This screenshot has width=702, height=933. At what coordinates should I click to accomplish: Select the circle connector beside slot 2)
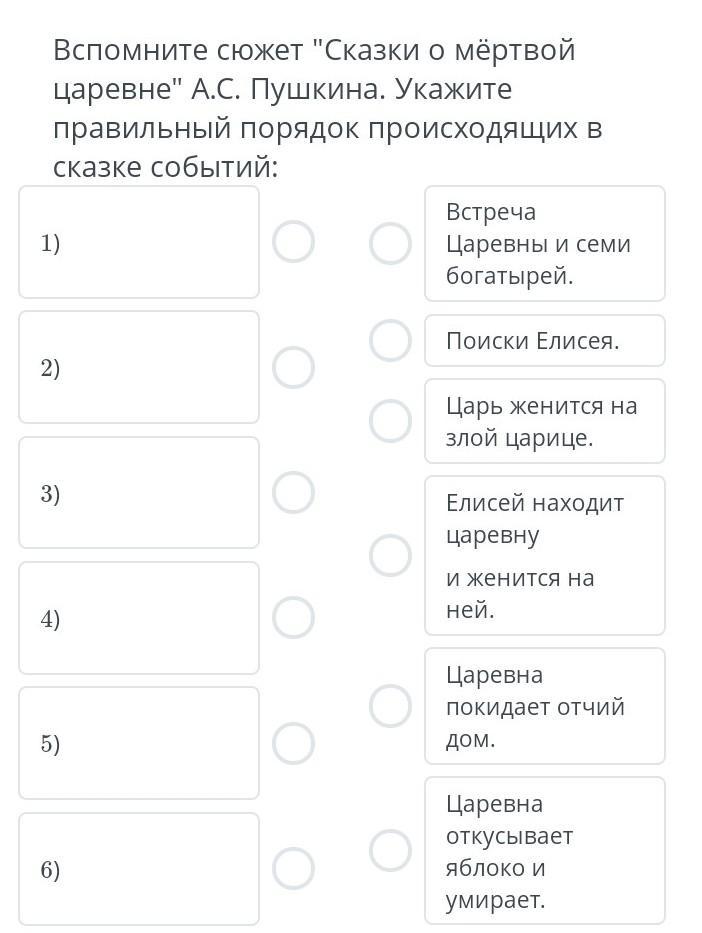click(x=293, y=368)
